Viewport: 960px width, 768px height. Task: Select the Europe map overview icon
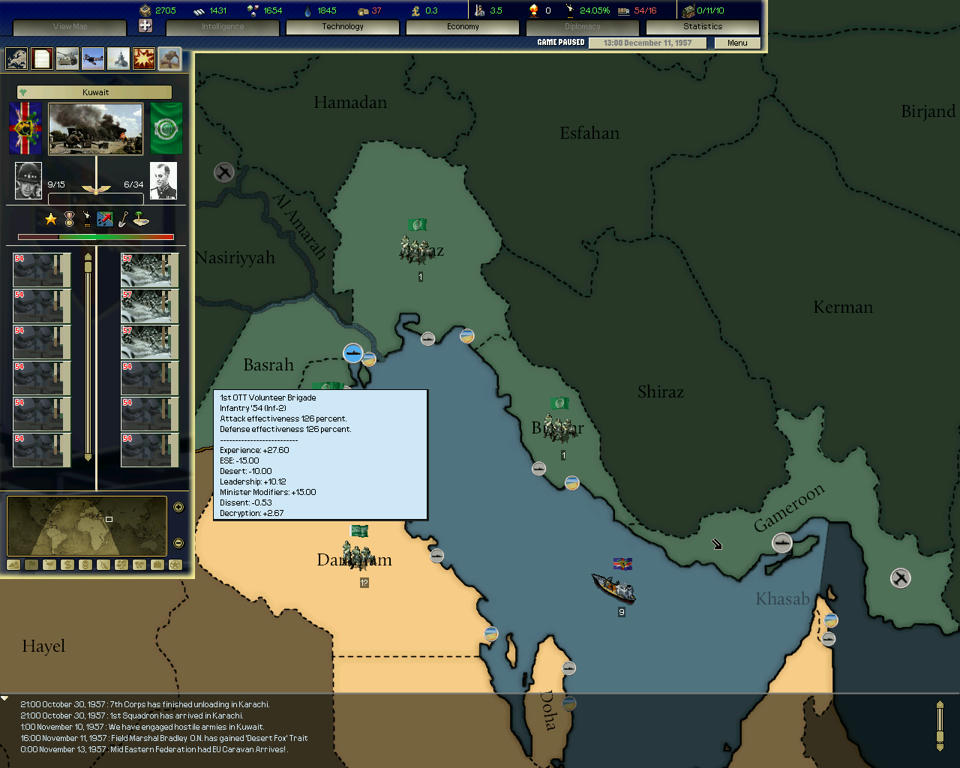16,59
